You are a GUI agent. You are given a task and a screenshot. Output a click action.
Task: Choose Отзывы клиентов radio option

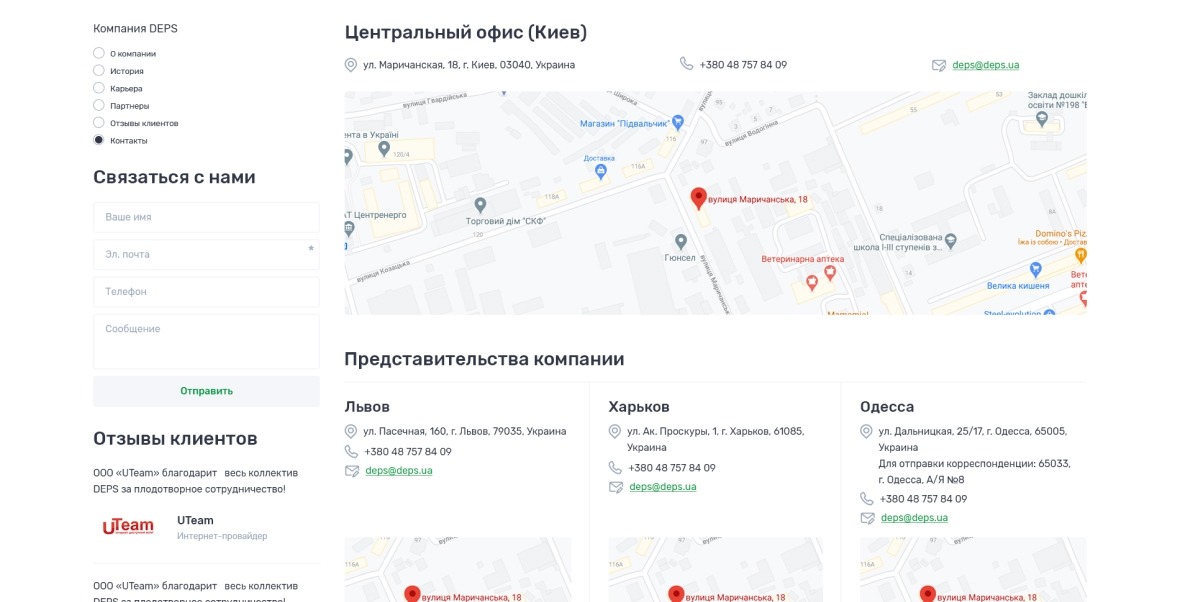pos(99,123)
